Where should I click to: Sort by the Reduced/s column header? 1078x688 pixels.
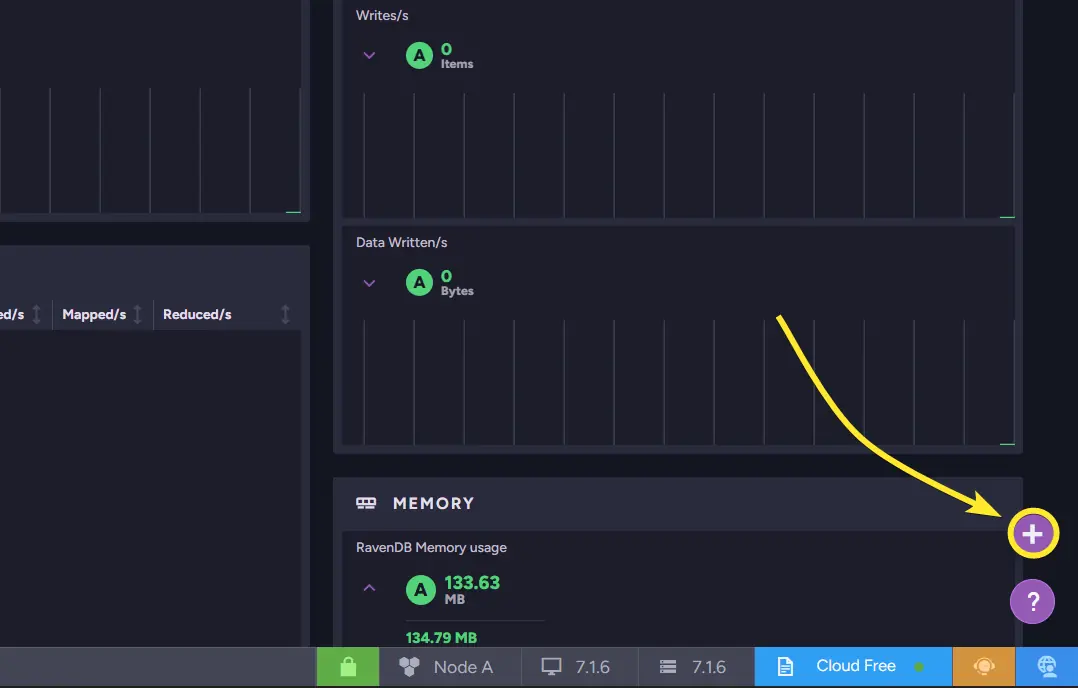click(x=197, y=314)
